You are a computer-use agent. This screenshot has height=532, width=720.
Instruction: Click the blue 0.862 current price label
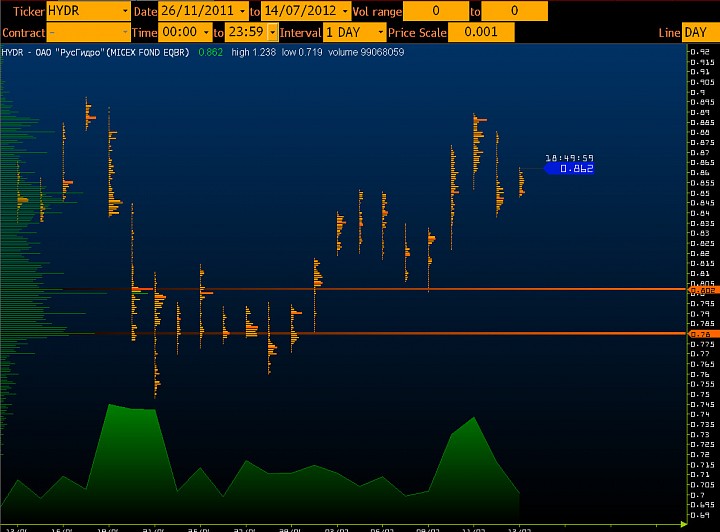click(569, 169)
